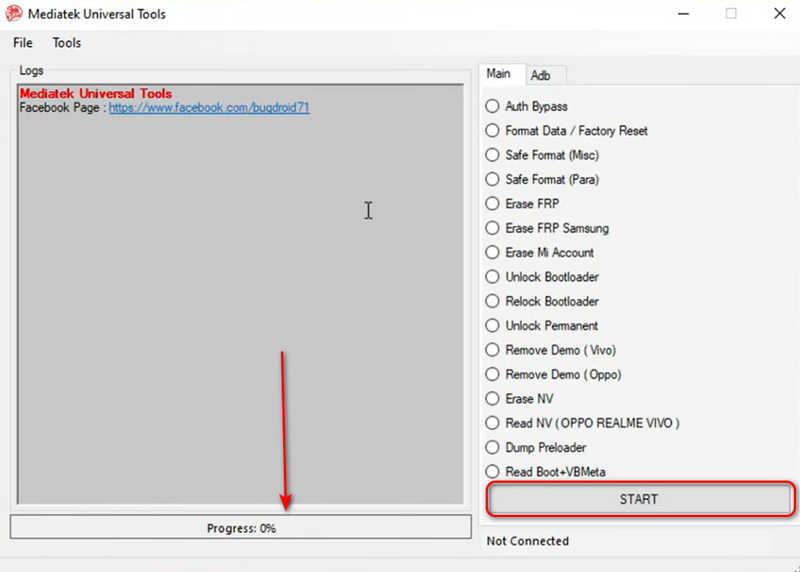Image resolution: width=800 pixels, height=572 pixels.
Task: Choose Read Boot+VBMeta option
Action: (x=546, y=472)
